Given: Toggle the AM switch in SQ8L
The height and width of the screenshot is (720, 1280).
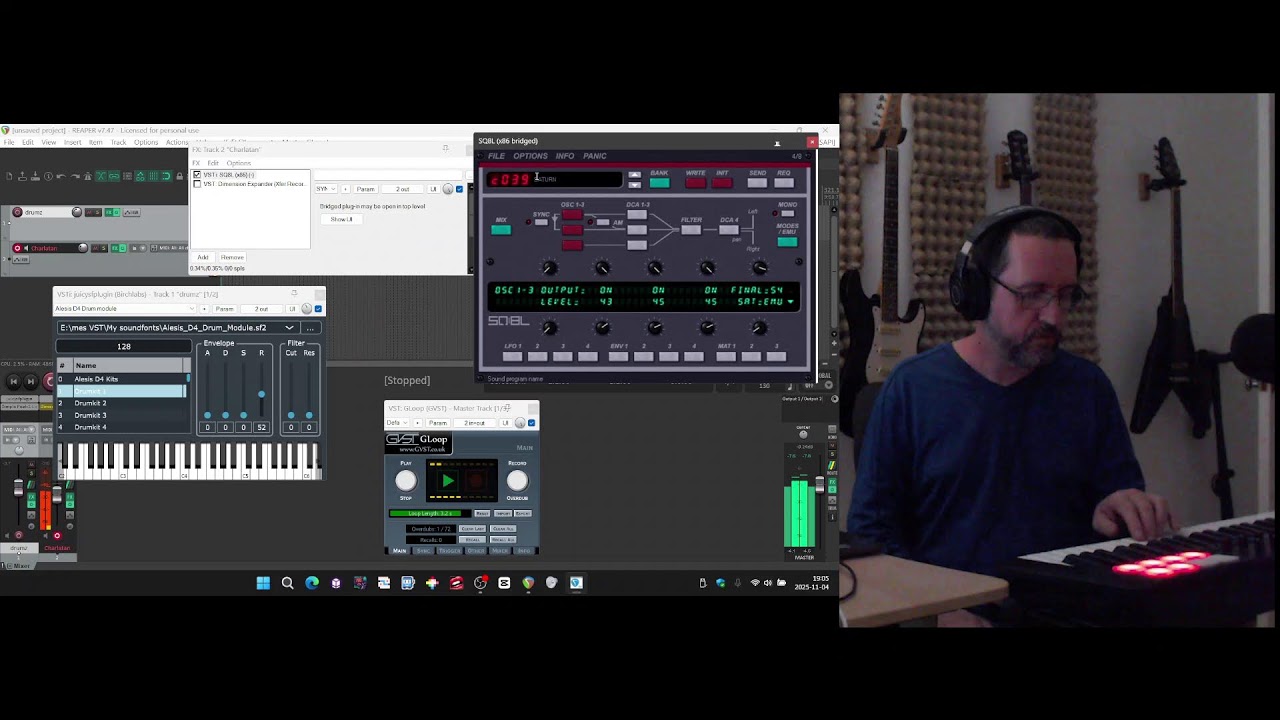Looking at the screenshot, I should [603, 222].
